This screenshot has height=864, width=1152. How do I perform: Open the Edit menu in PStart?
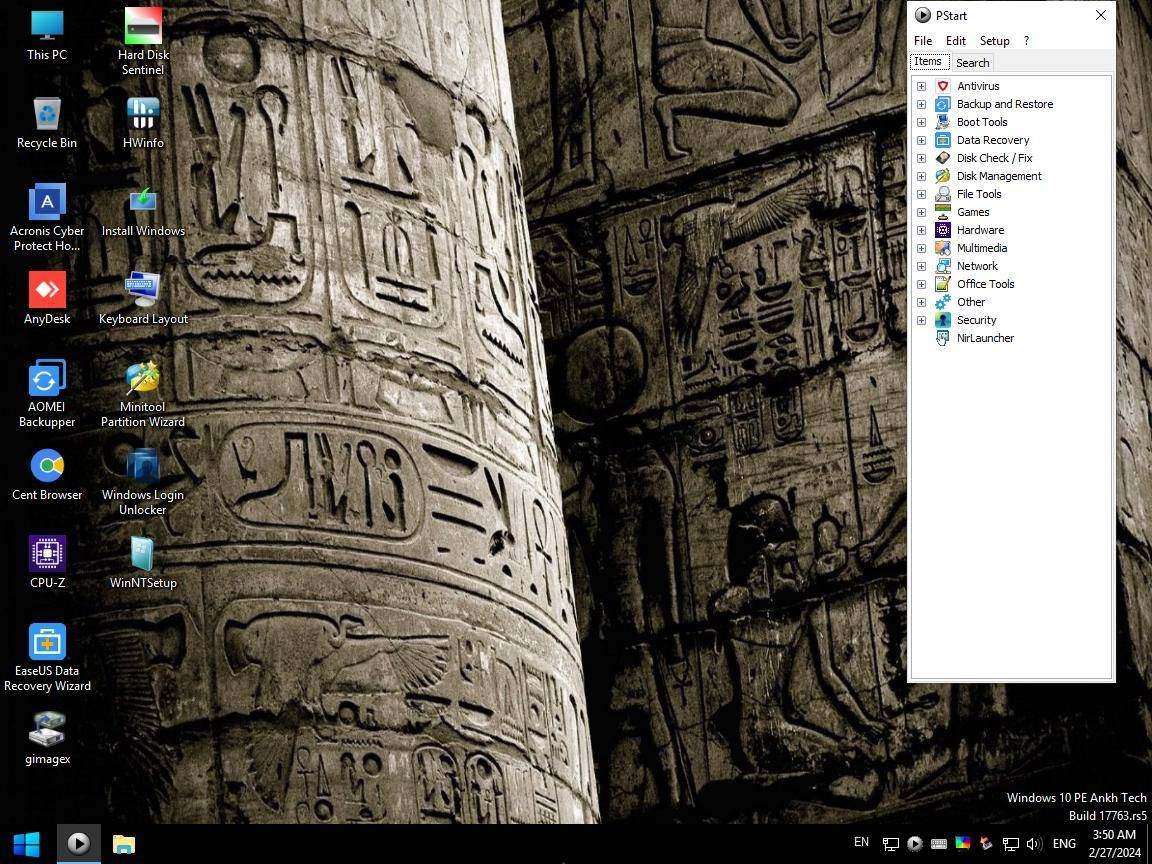pyautogui.click(x=955, y=41)
